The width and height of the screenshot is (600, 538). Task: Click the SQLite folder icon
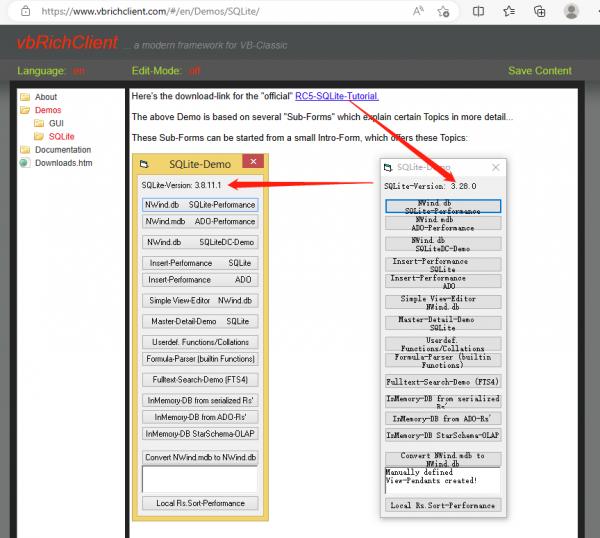point(39,136)
